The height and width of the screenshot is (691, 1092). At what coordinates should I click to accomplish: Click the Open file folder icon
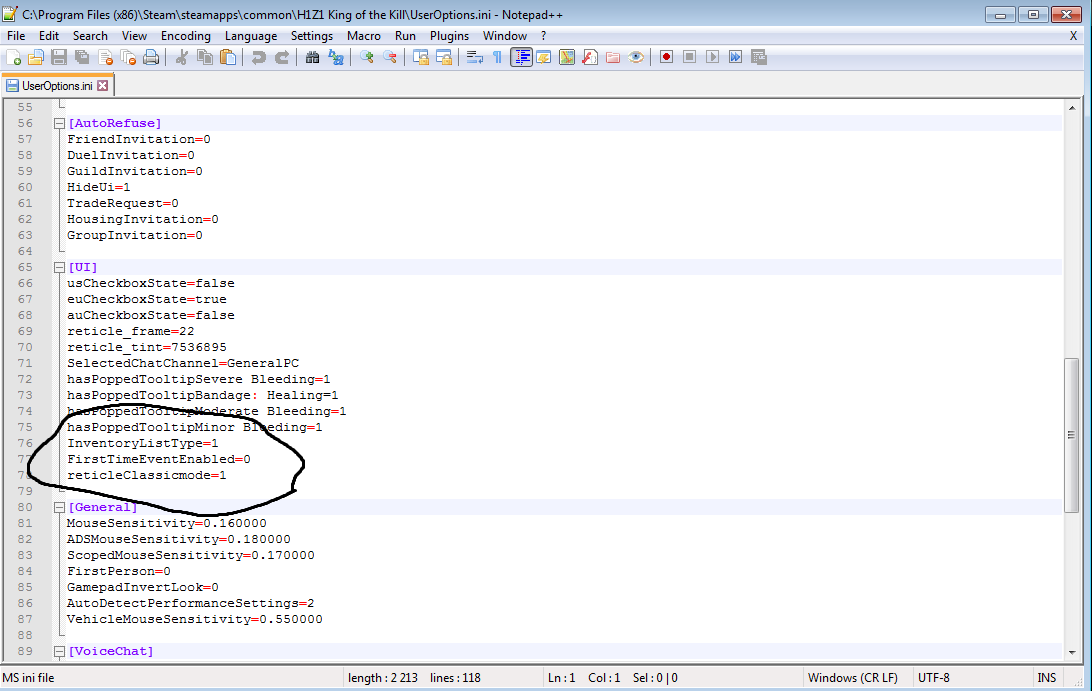point(36,57)
